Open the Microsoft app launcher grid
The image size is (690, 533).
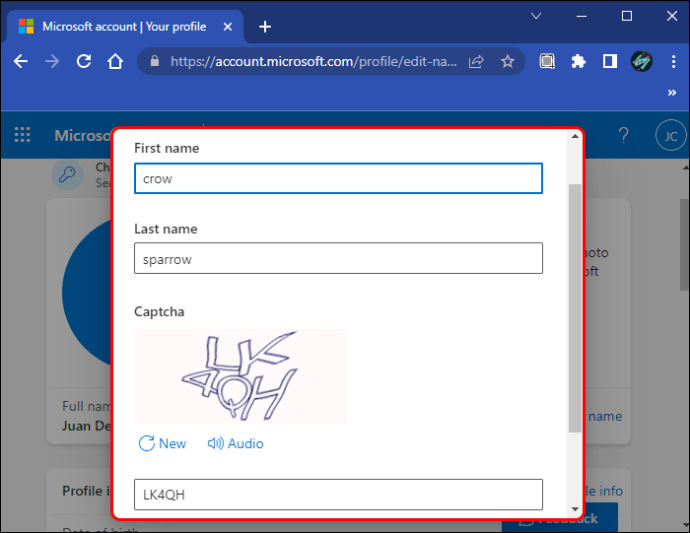pyautogui.click(x=22, y=135)
